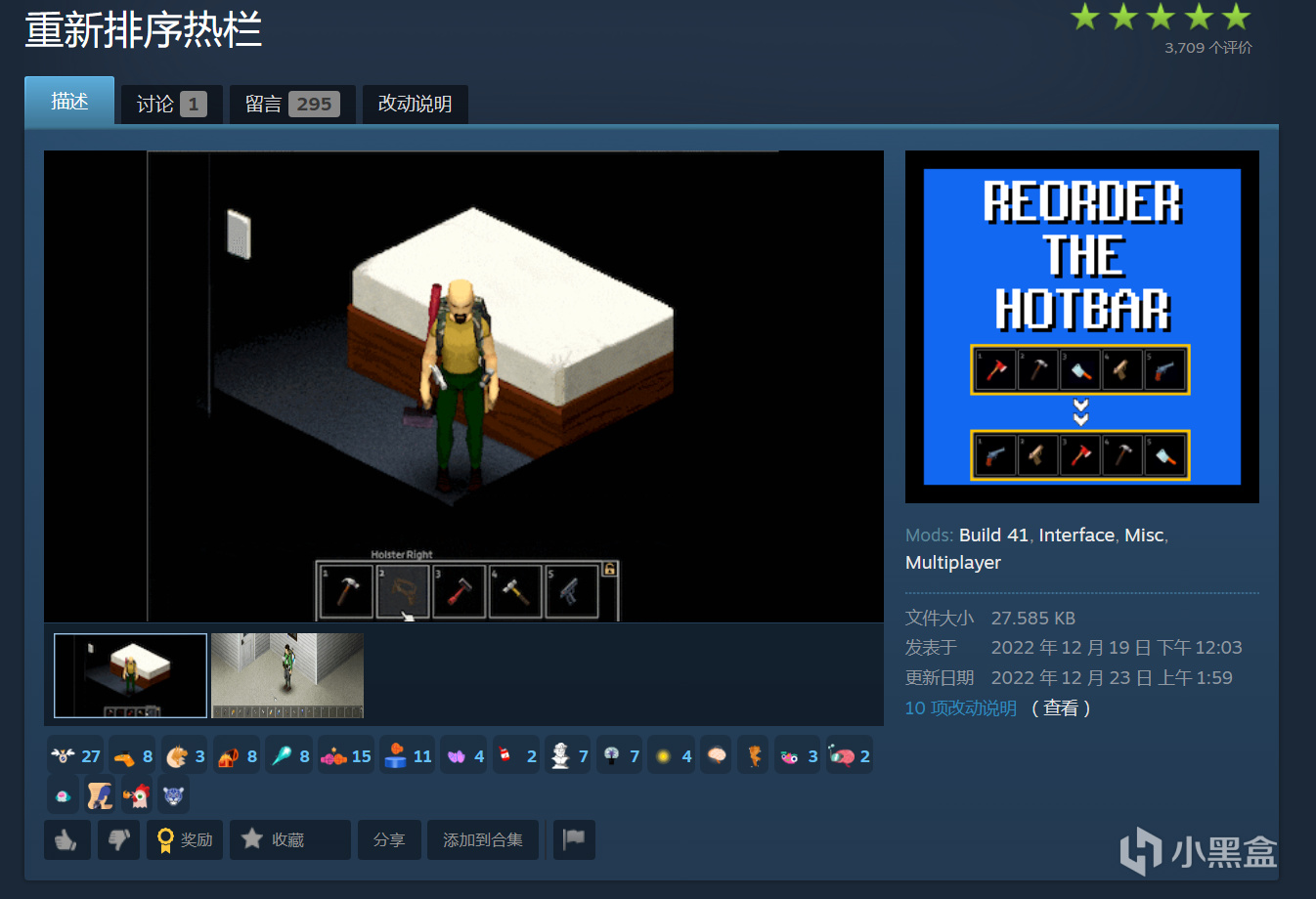Click the pink snail award with 2
Viewport: 1316px width, 899px height.
pyautogui.click(x=850, y=755)
